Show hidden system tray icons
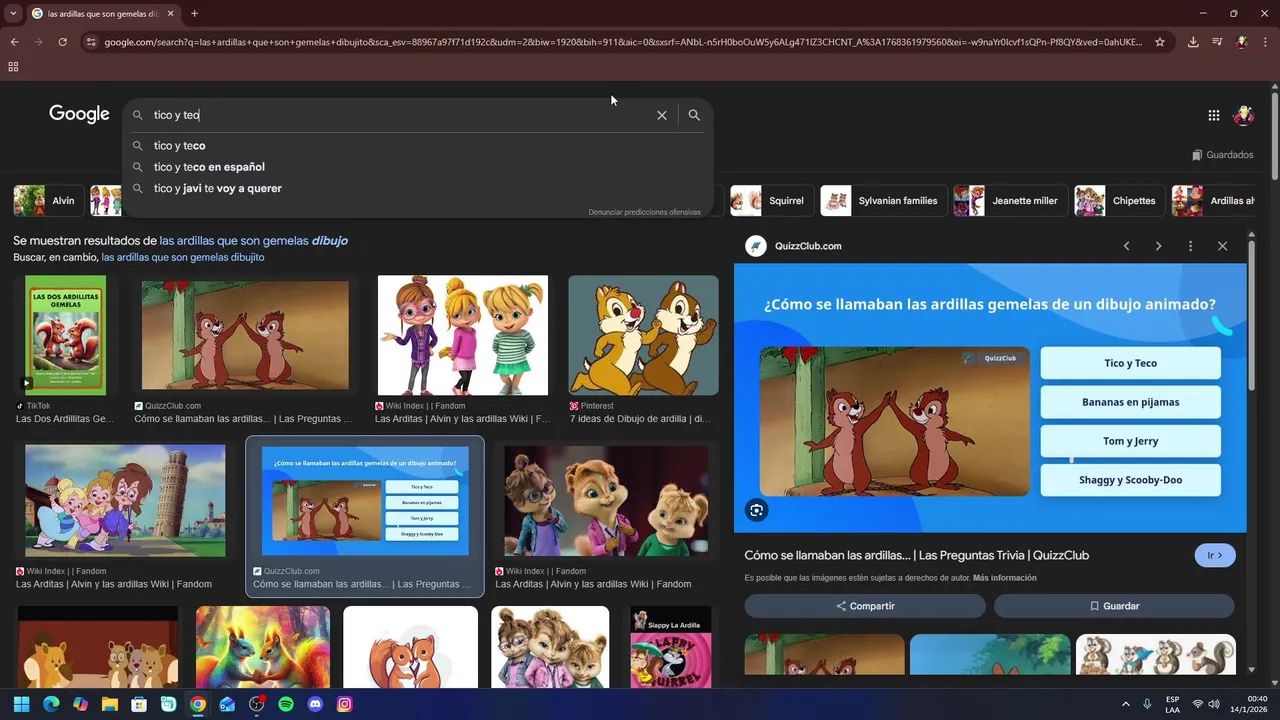 pyautogui.click(x=1125, y=704)
